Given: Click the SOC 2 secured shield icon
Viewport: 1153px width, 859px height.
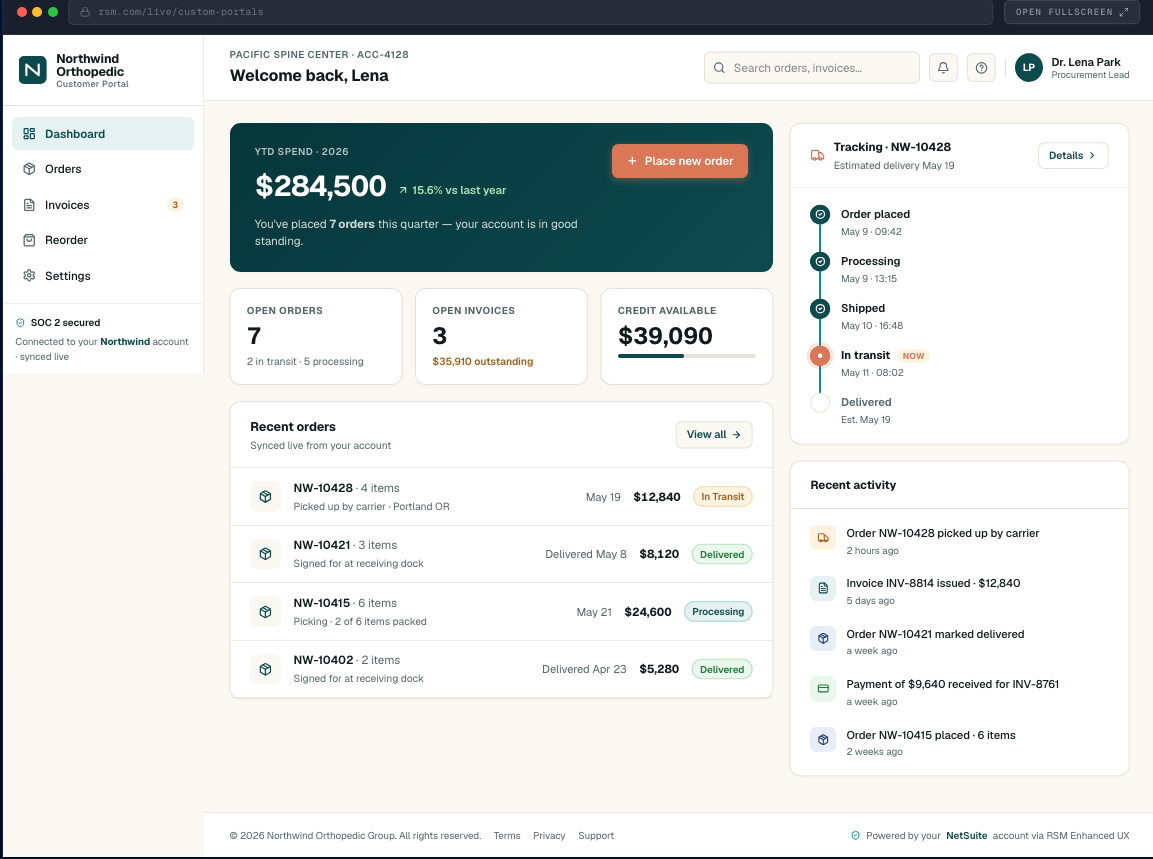Looking at the screenshot, I should click(x=21, y=323).
